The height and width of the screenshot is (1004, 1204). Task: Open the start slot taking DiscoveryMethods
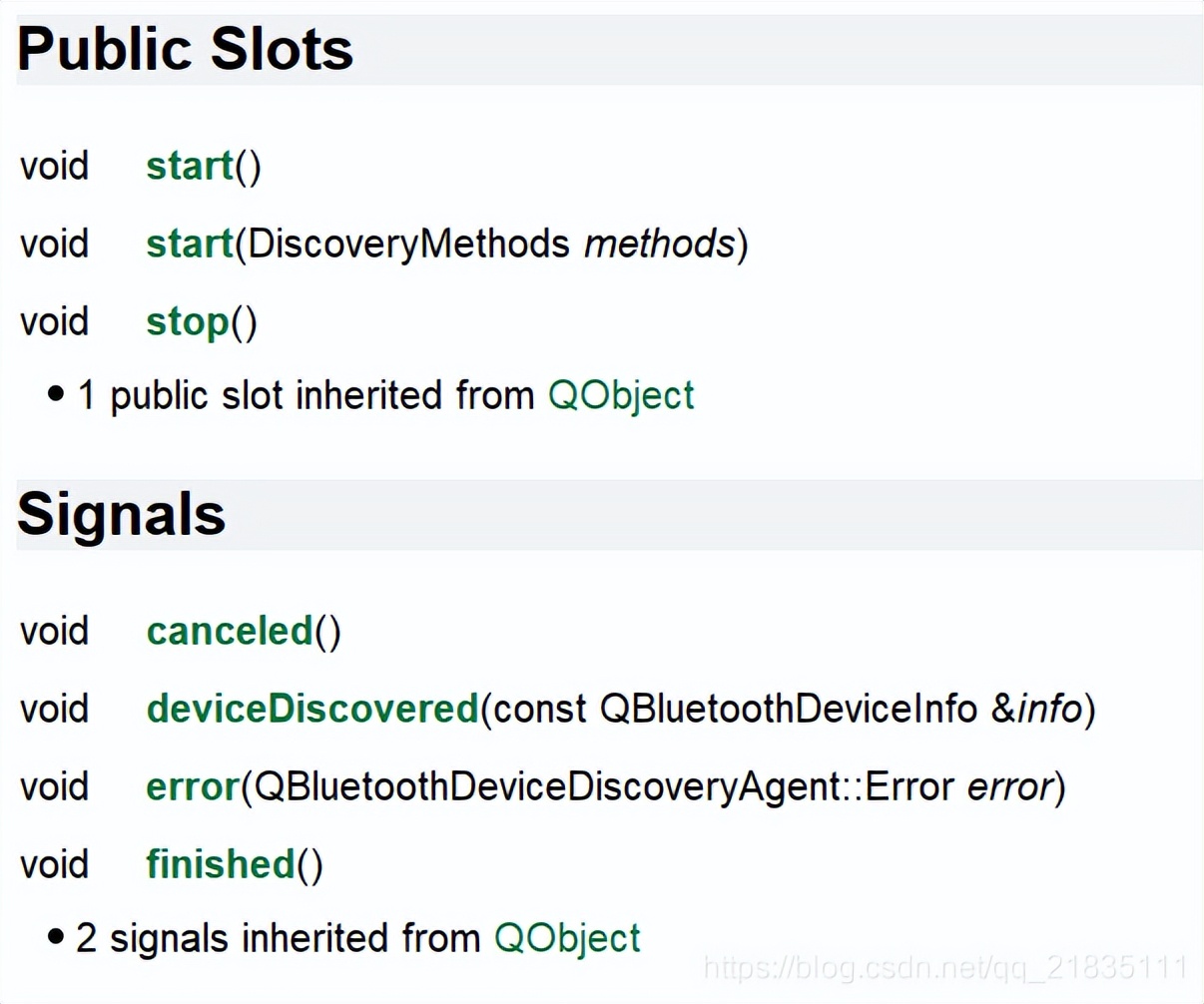coord(190,245)
